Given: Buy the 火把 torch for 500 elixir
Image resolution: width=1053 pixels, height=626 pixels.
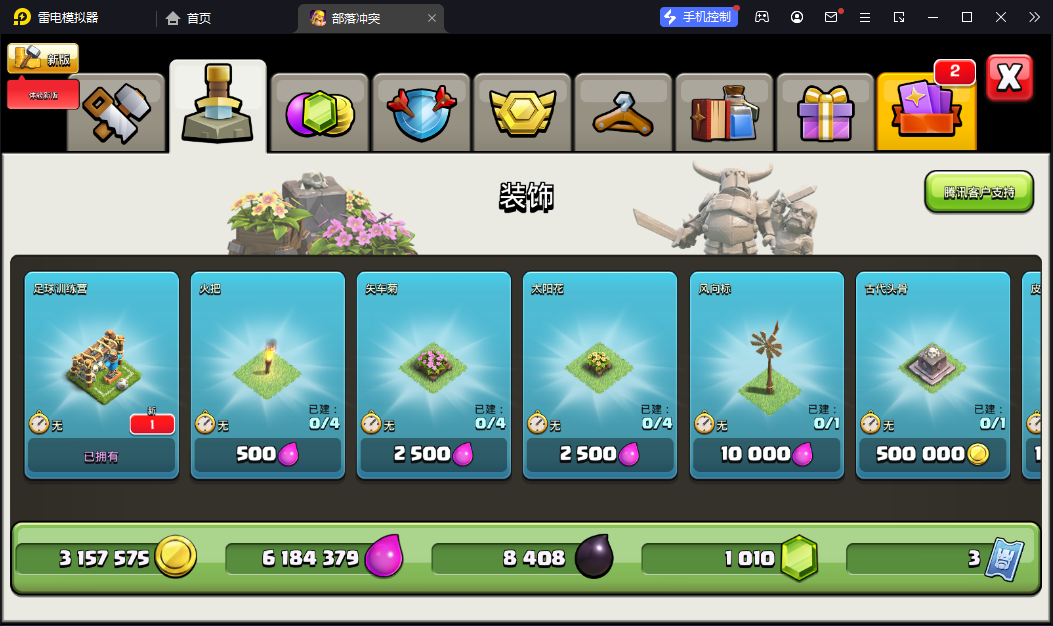Looking at the screenshot, I should tap(267, 455).
